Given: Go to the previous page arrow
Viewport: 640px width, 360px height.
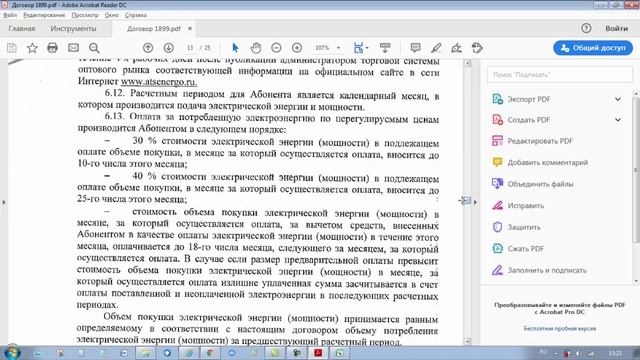Looking at the screenshot, I should [148, 48].
